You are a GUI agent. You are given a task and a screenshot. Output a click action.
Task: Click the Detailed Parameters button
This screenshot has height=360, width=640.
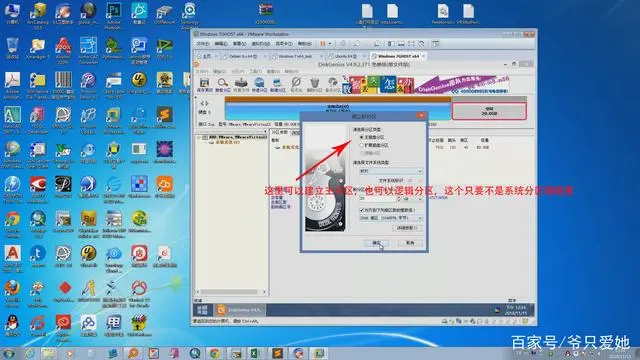(x=407, y=228)
